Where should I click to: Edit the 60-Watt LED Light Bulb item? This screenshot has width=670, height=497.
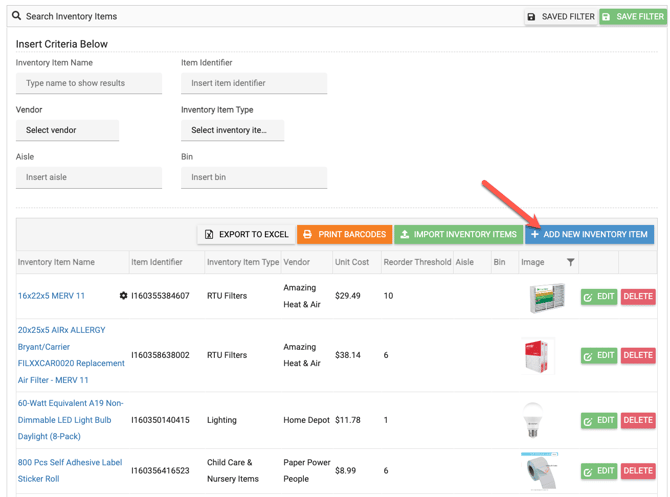click(x=598, y=420)
